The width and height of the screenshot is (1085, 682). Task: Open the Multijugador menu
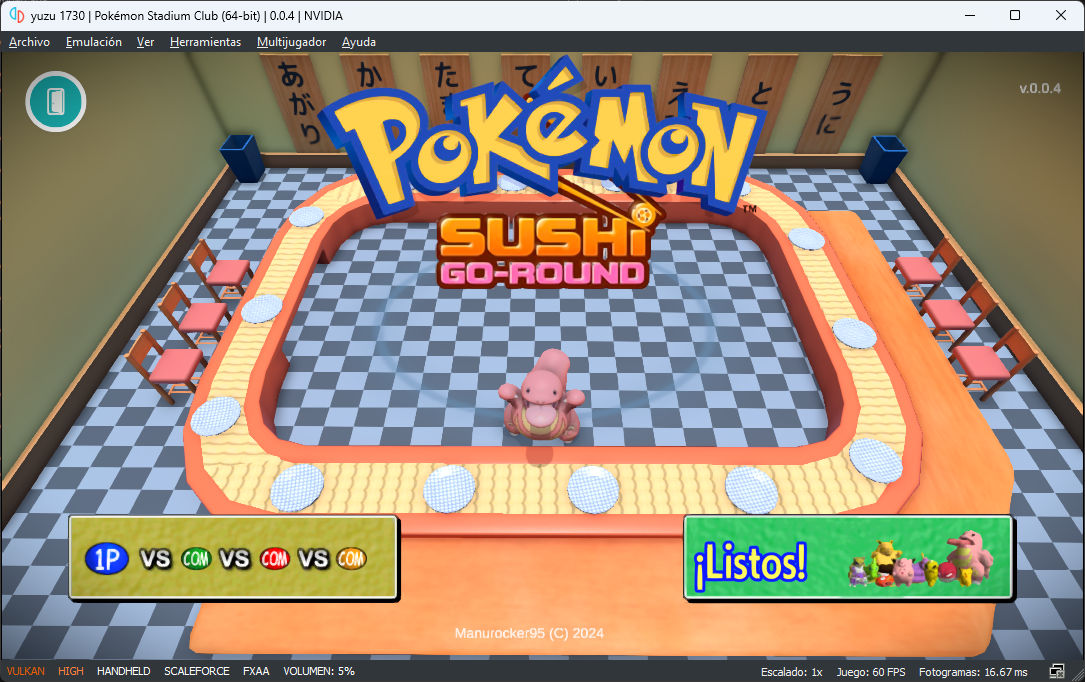291,42
